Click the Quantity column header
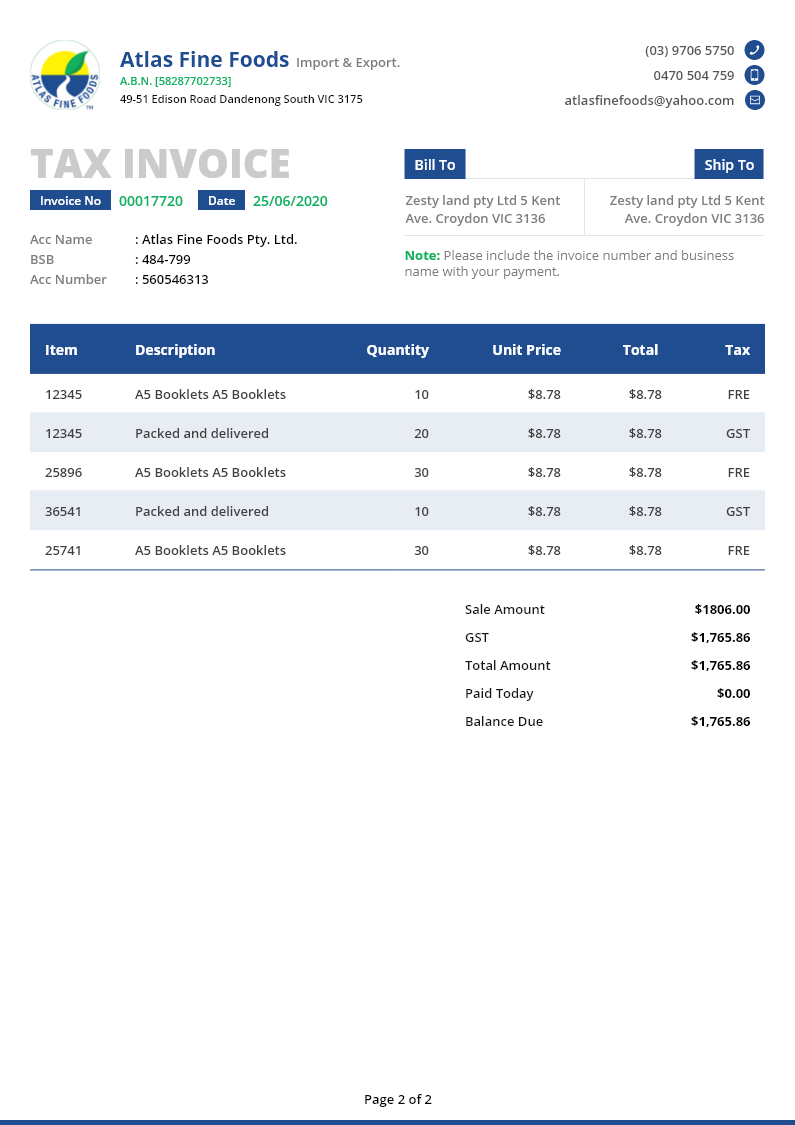 click(x=397, y=350)
